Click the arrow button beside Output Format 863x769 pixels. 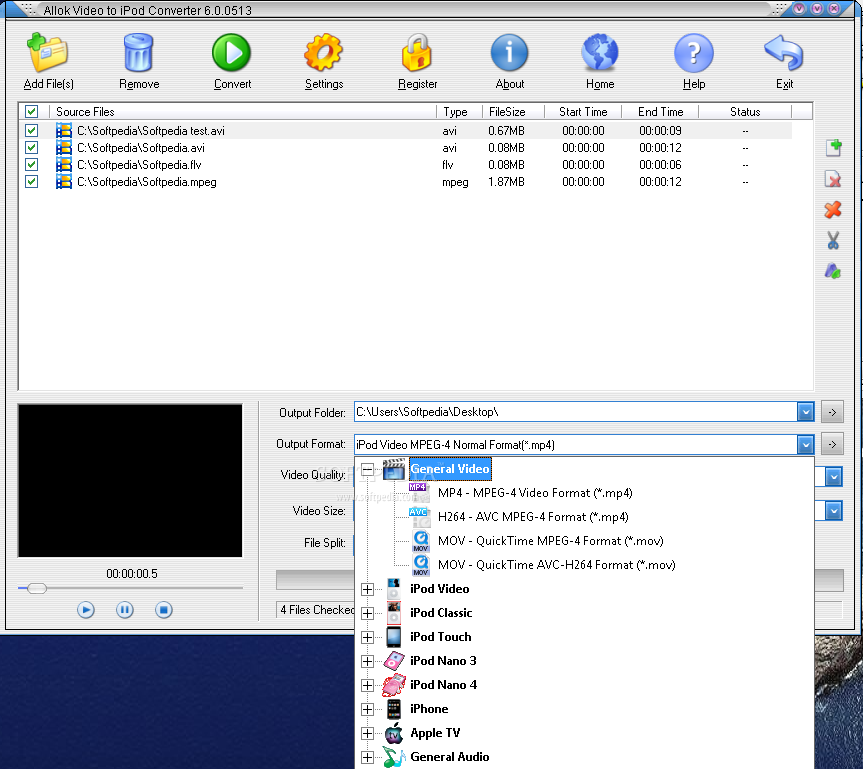point(832,444)
